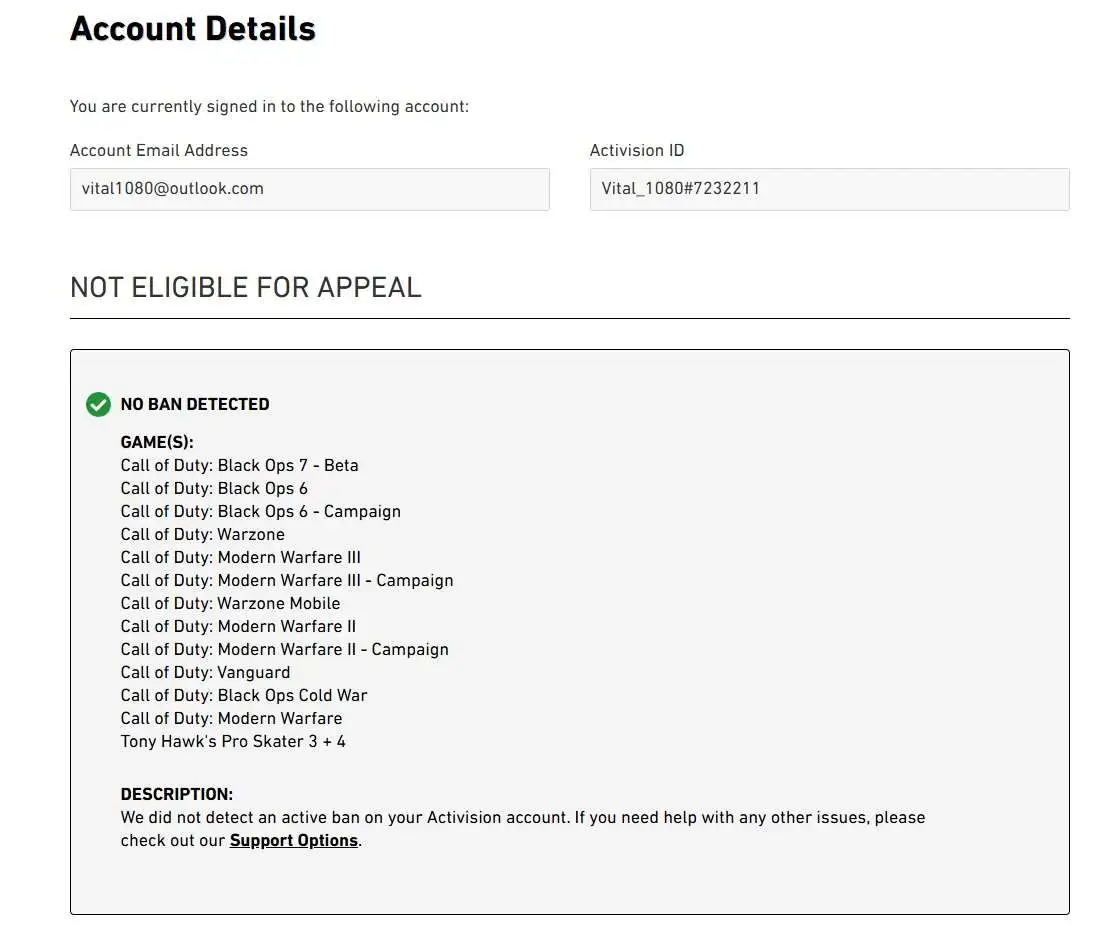Viewport: 1105px width, 926px height.
Task: Click Call of Duty: Black Ops 6 - Campaign
Action: 260,511
